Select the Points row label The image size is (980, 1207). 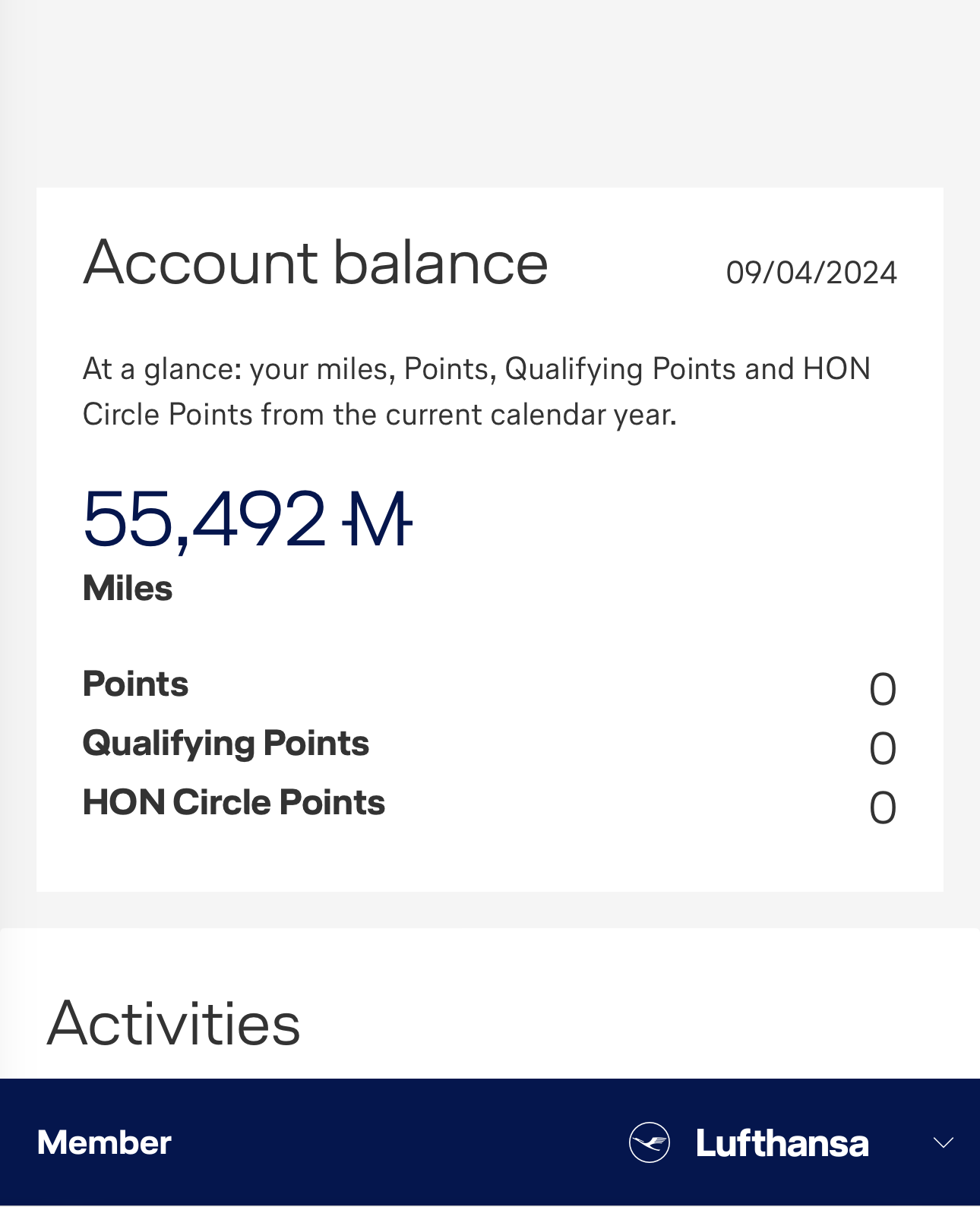point(135,684)
